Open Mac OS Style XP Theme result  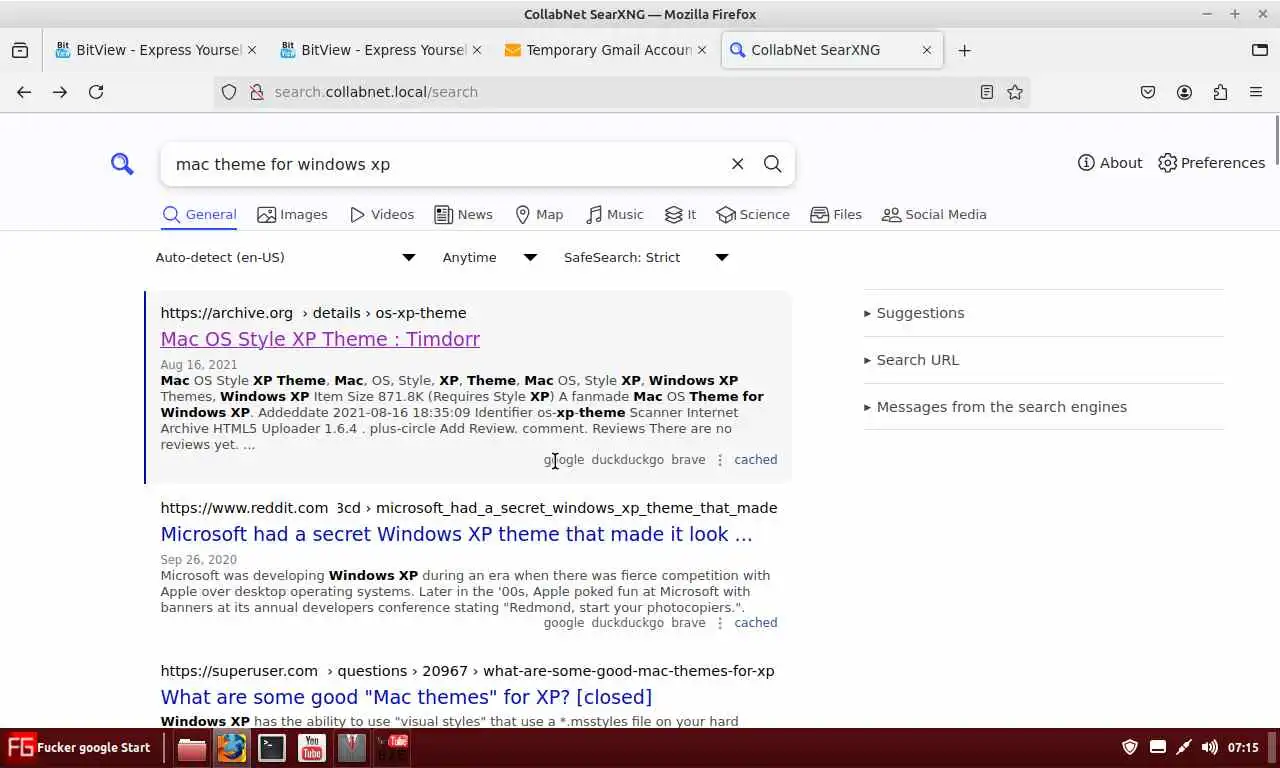click(x=320, y=339)
